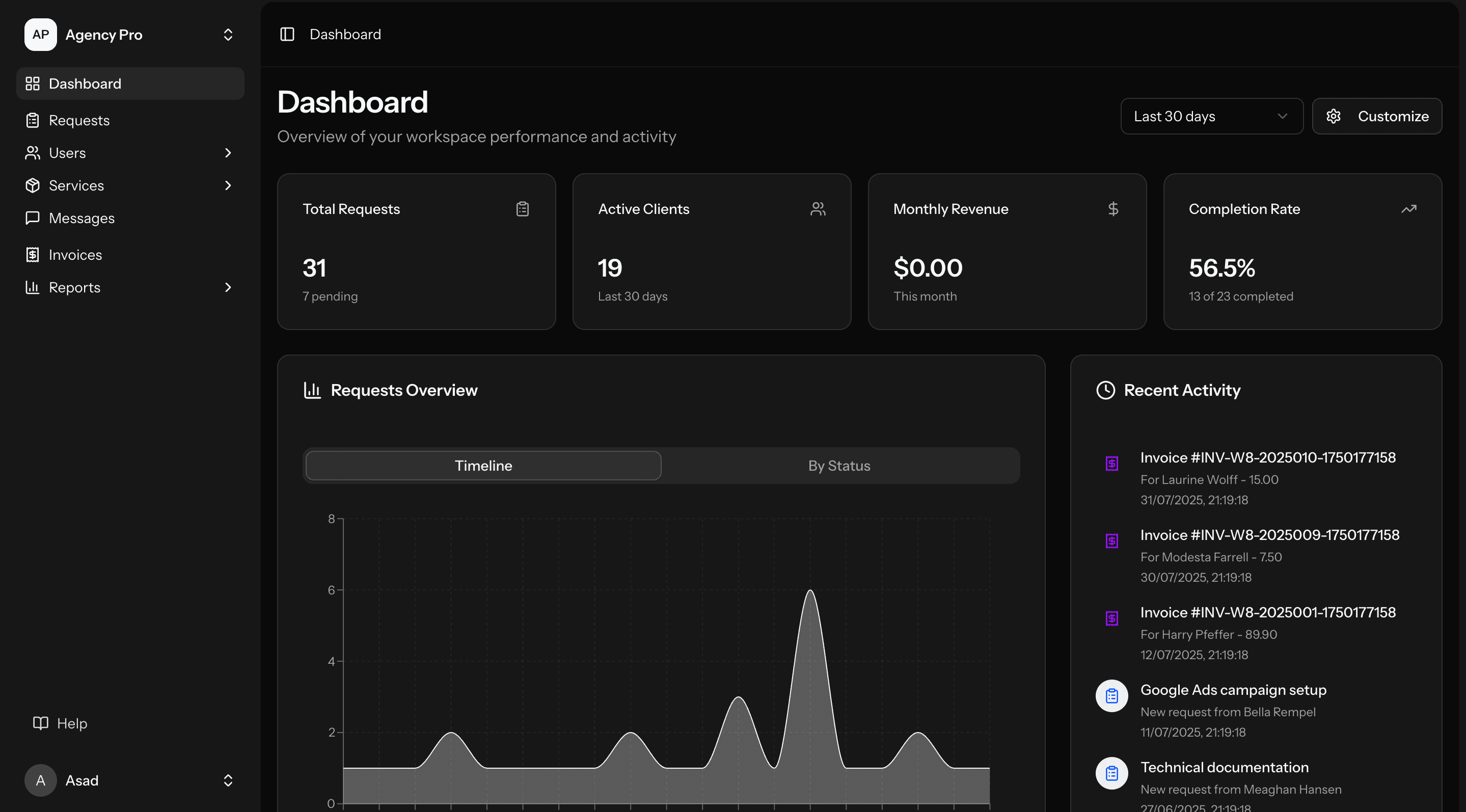Switch to the By Status view
This screenshot has height=812, width=1466.
pos(839,466)
